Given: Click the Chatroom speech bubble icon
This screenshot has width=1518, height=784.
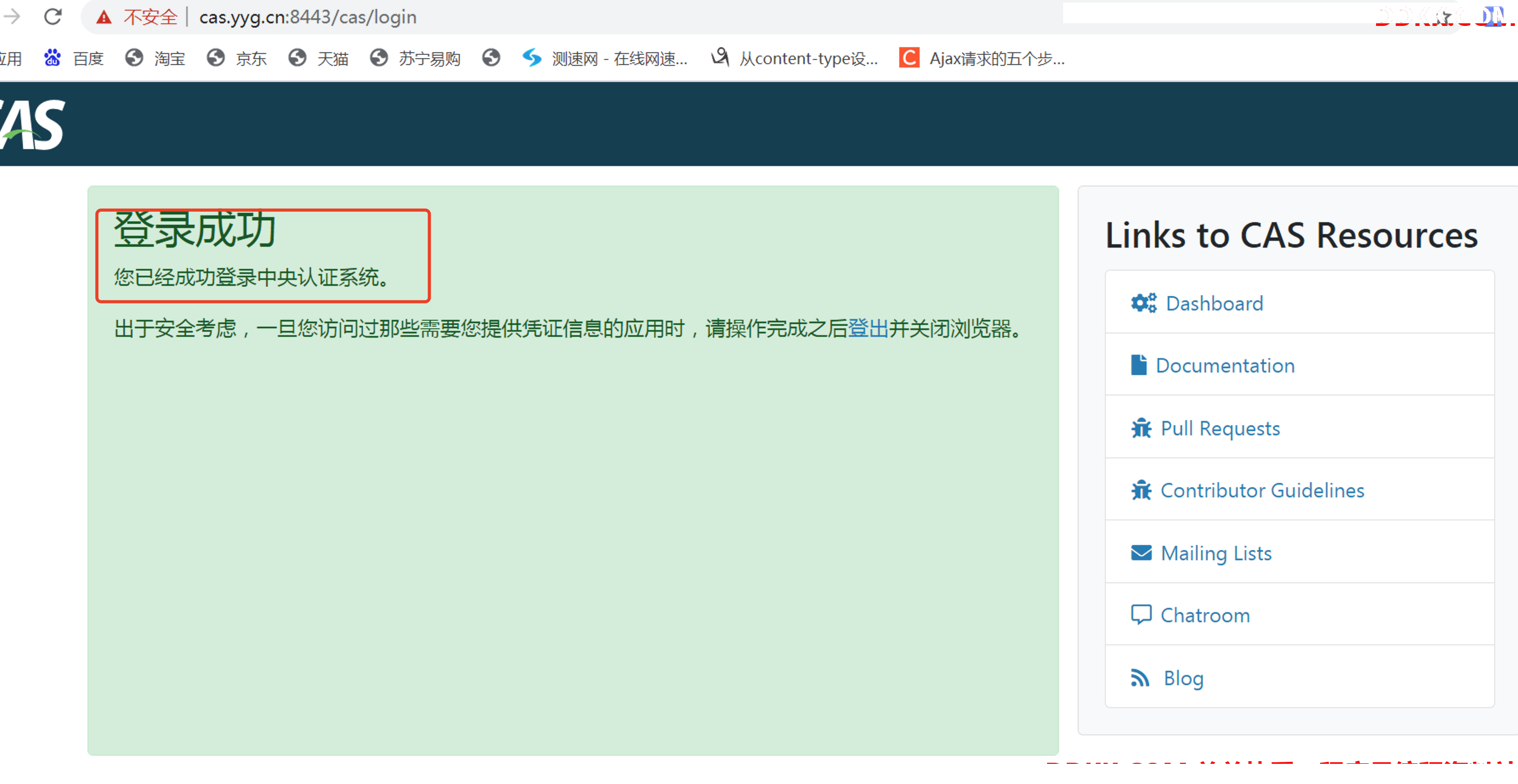Looking at the screenshot, I should click(1141, 614).
